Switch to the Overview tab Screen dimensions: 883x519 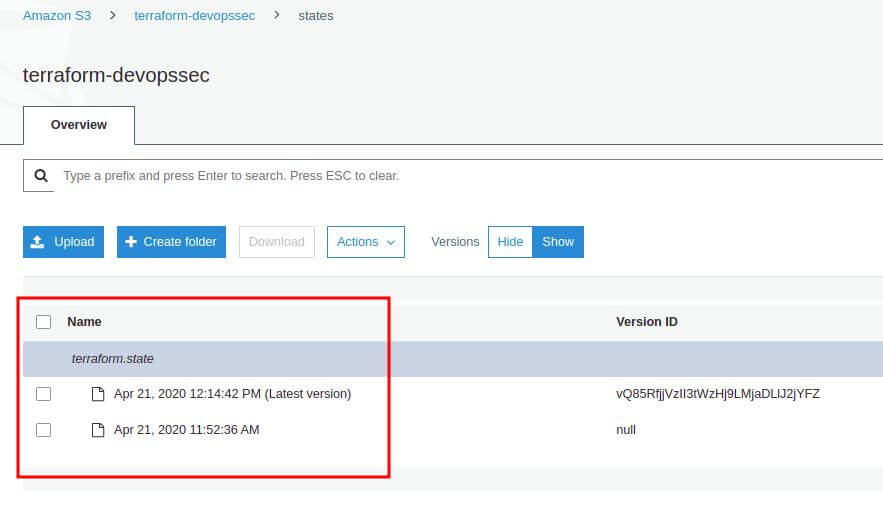[79, 125]
